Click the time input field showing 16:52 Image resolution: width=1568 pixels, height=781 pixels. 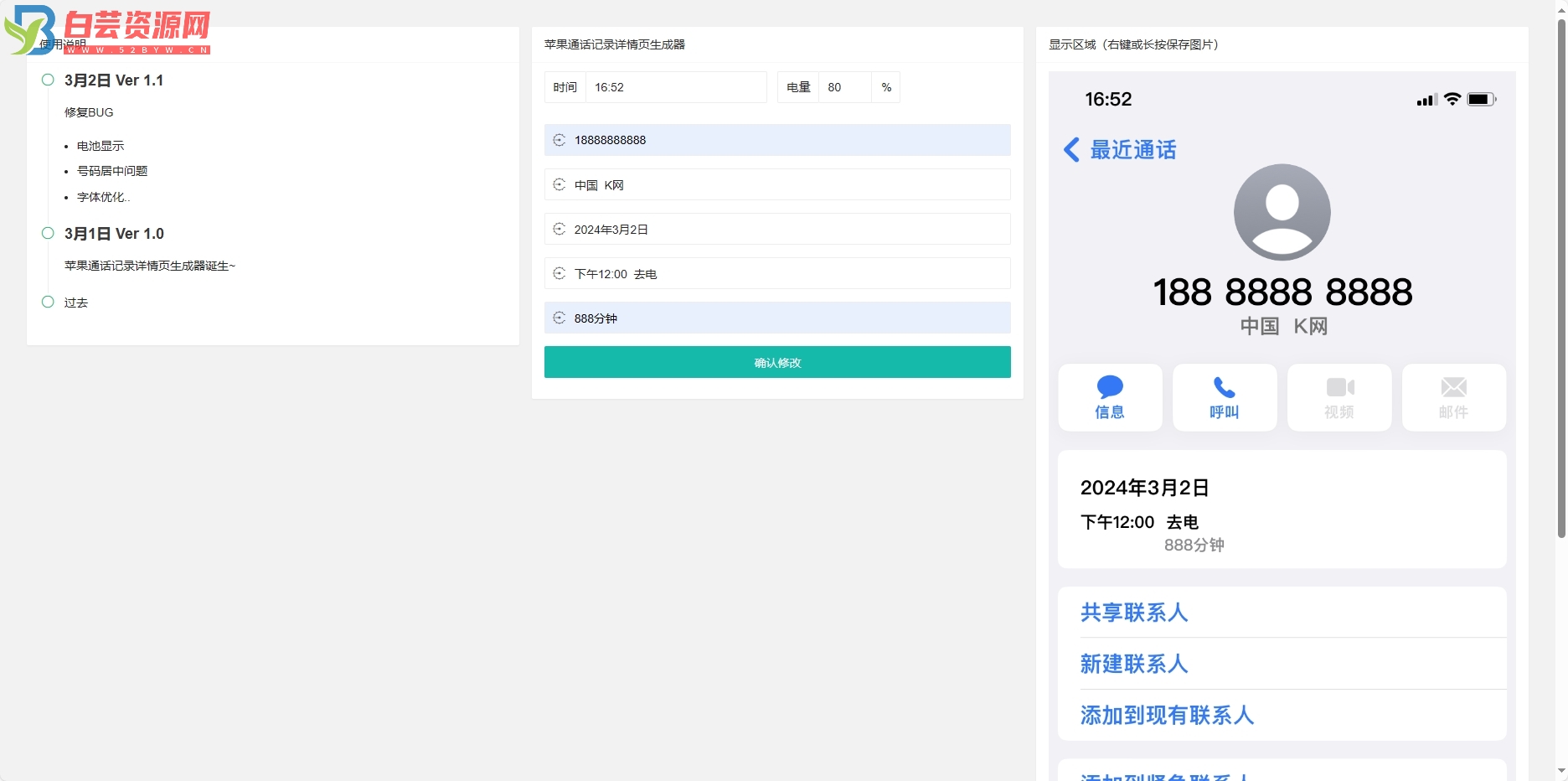pyautogui.click(x=676, y=87)
